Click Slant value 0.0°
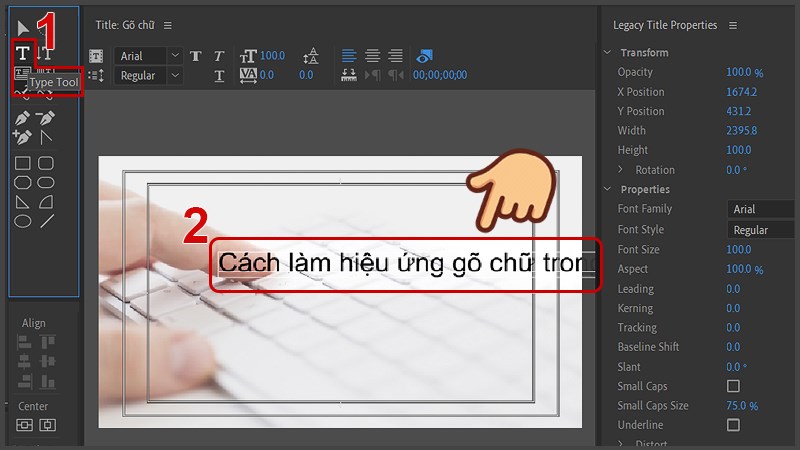Image resolution: width=800 pixels, height=450 pixels. 736,367
